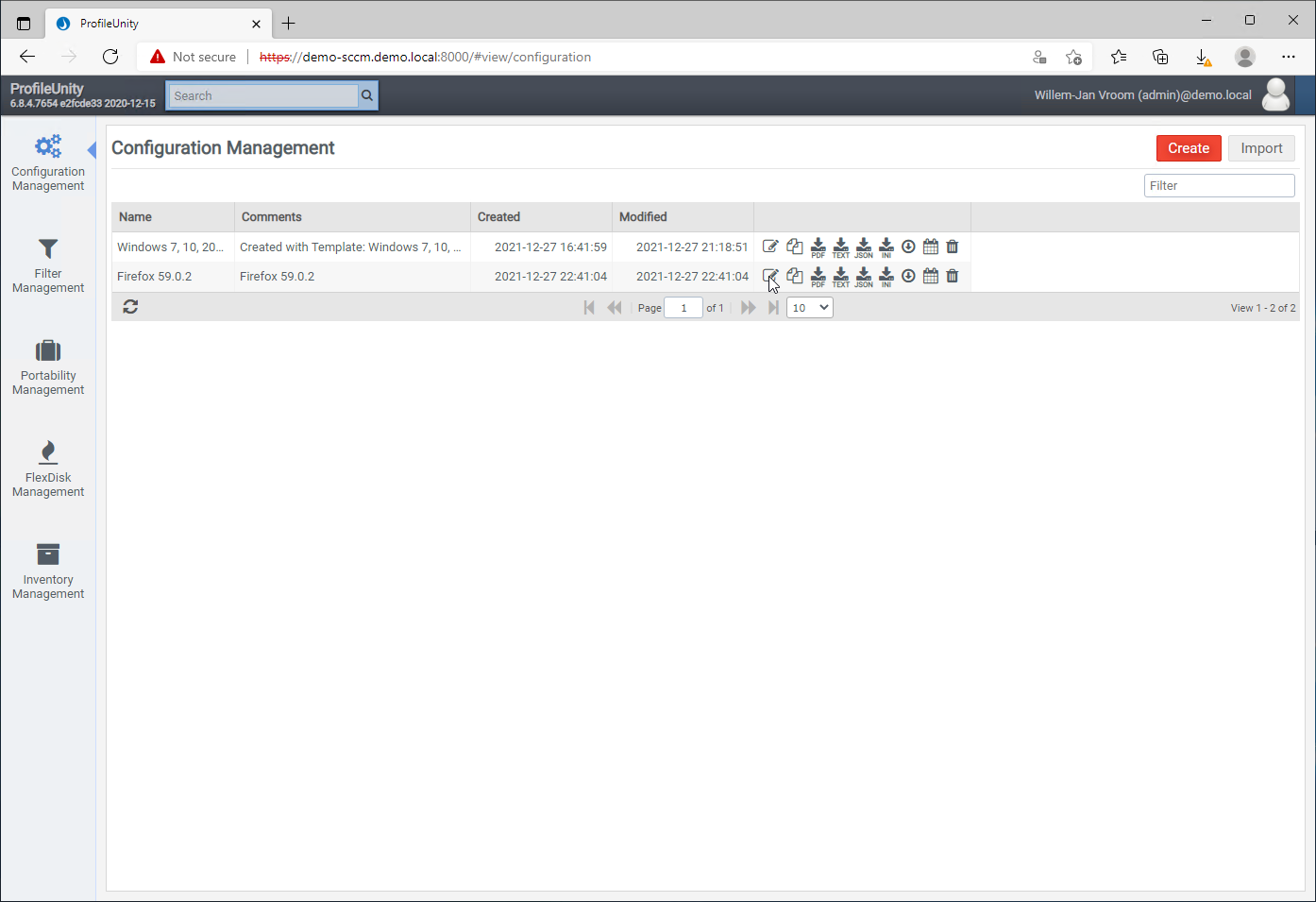Image resolution: width=1316 pixels, height=902 pixels.
Task: Open the admin user account menu
Action: click(1275, 95)
